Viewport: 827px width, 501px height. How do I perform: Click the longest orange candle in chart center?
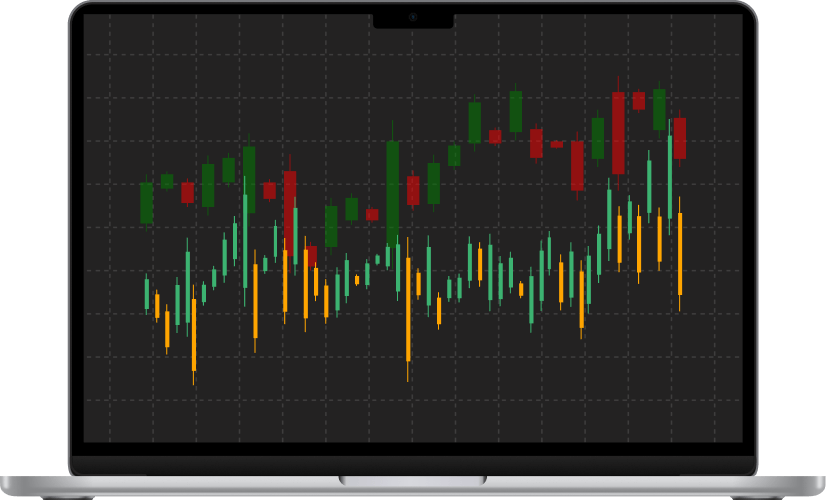[408, 310]
